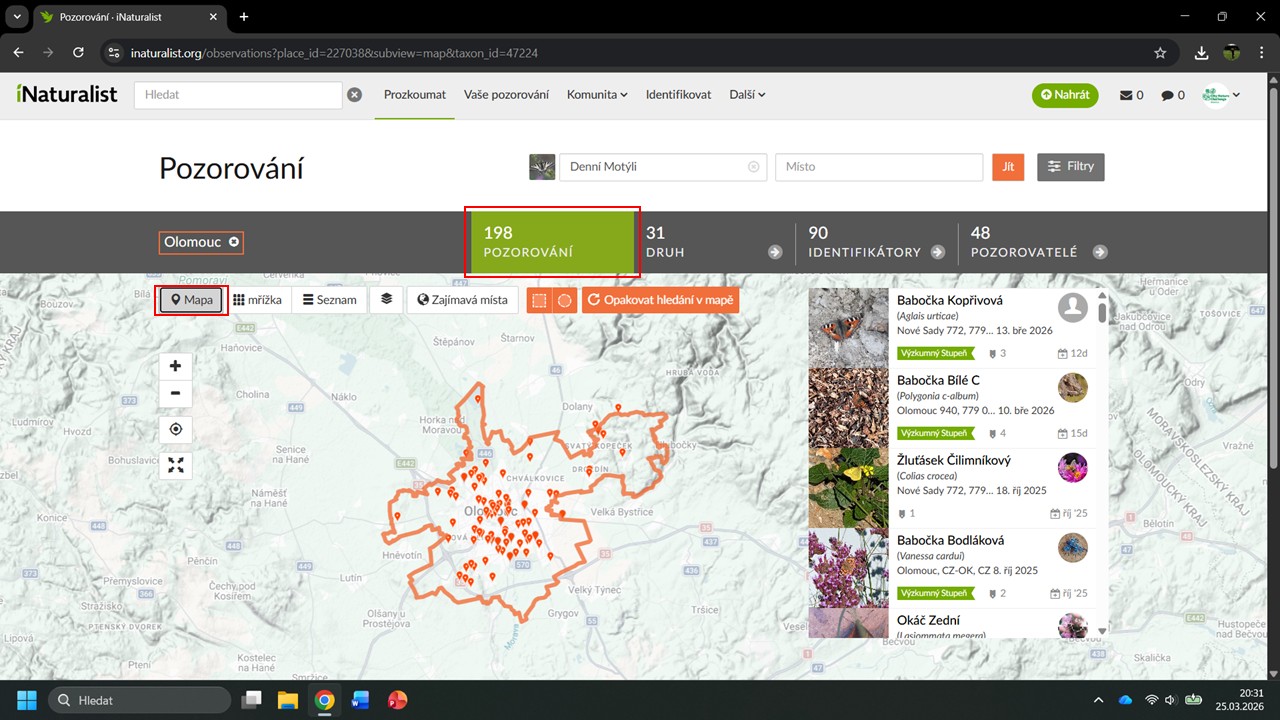Open the map layers menu
The height and width of the screenshot is (720, 1280).
click(386, 300)
